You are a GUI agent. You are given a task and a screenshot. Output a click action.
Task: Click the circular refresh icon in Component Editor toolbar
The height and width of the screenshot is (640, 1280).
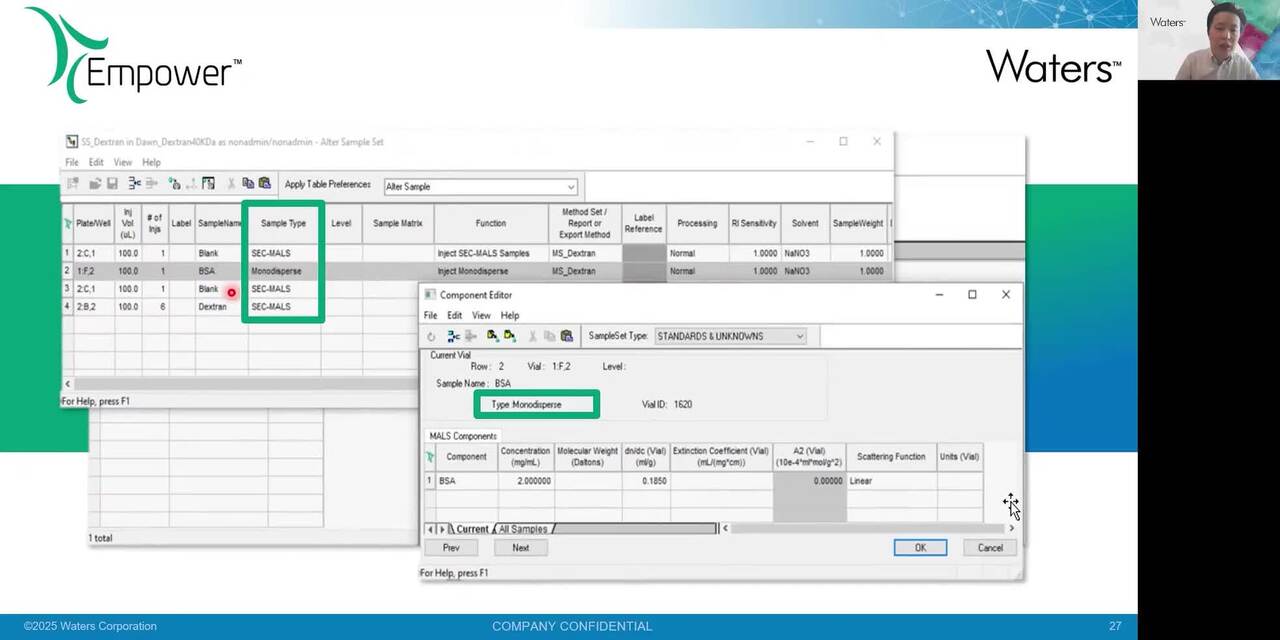click(431, 336)
